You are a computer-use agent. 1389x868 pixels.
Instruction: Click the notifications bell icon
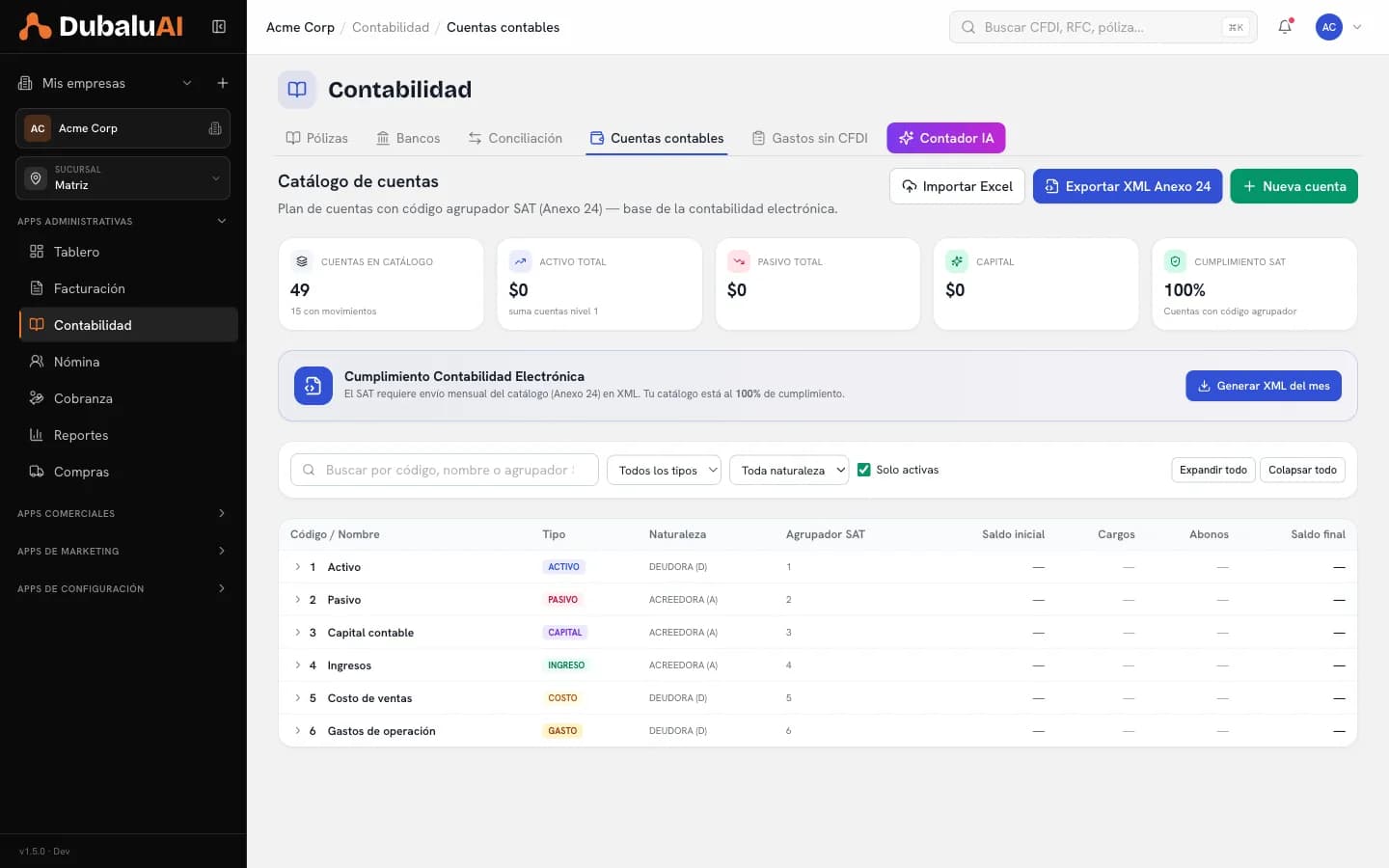(1285, 27)
